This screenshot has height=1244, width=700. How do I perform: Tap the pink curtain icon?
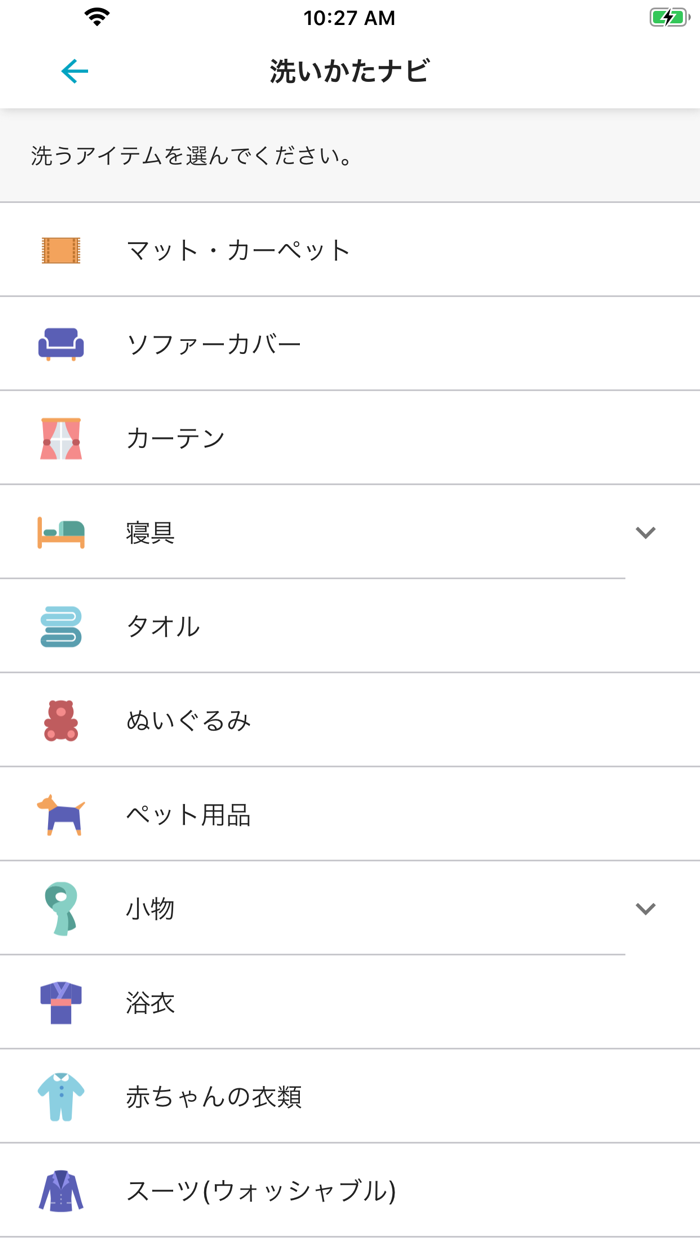click(x=61, y=438)
